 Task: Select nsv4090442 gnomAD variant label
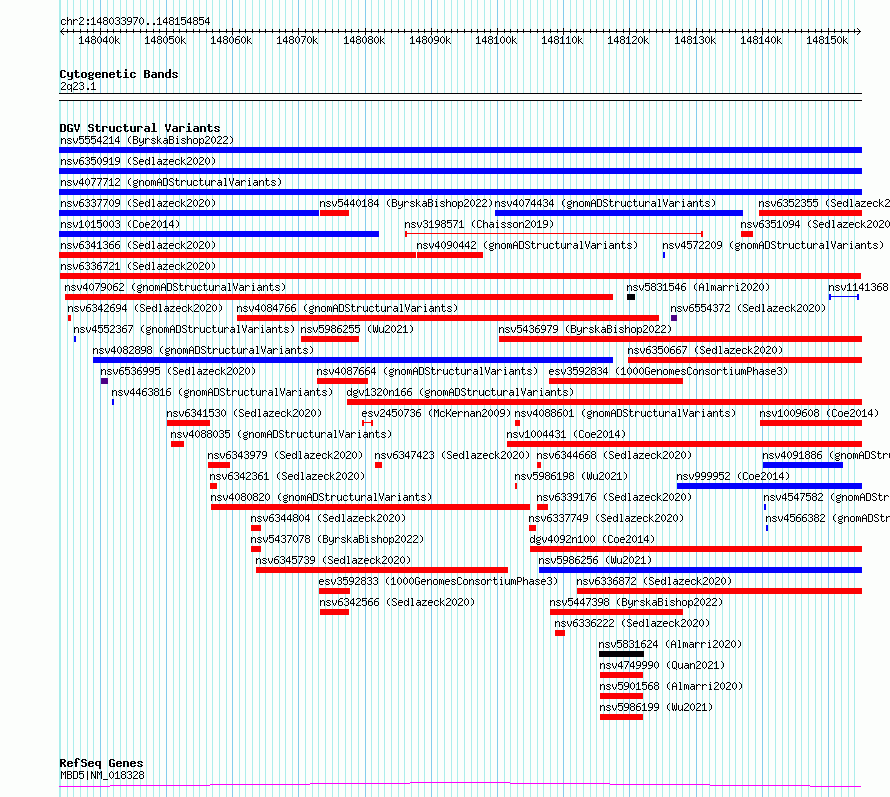(527, 245)
